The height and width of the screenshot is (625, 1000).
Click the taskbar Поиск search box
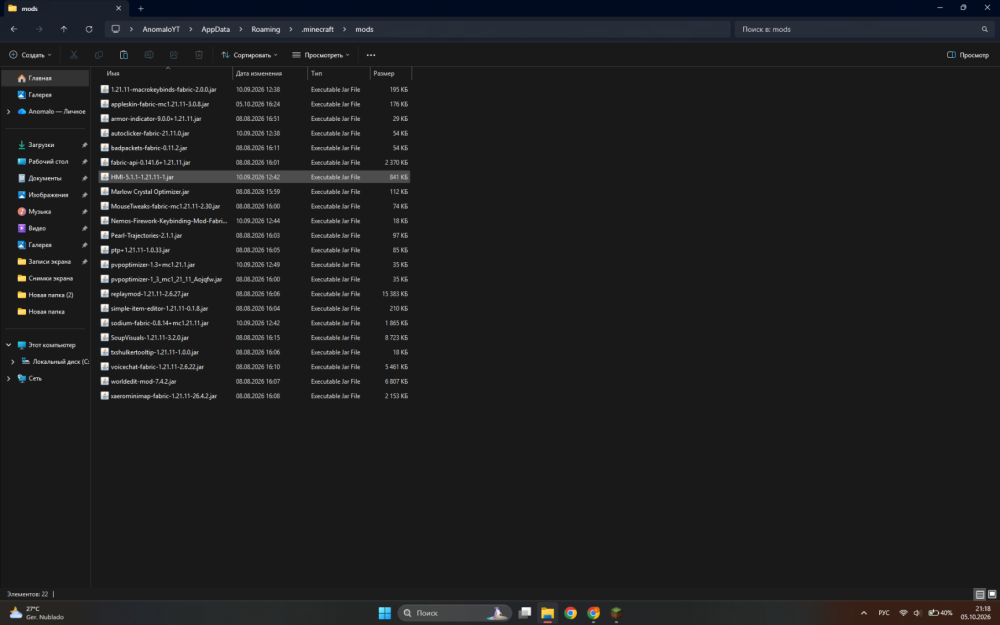(455, 613)
